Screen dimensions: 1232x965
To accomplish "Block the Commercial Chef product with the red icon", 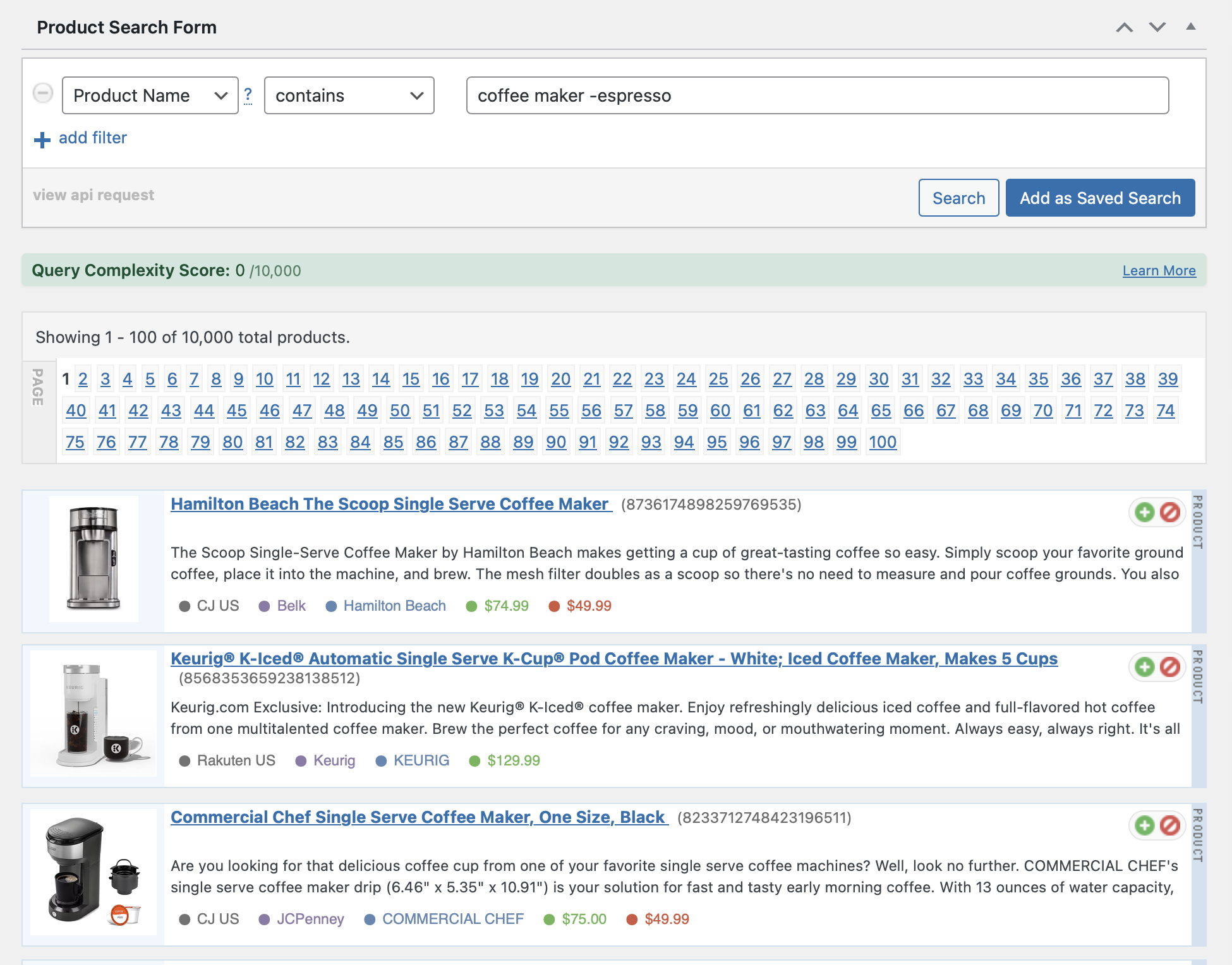I will coord(1170,825).
